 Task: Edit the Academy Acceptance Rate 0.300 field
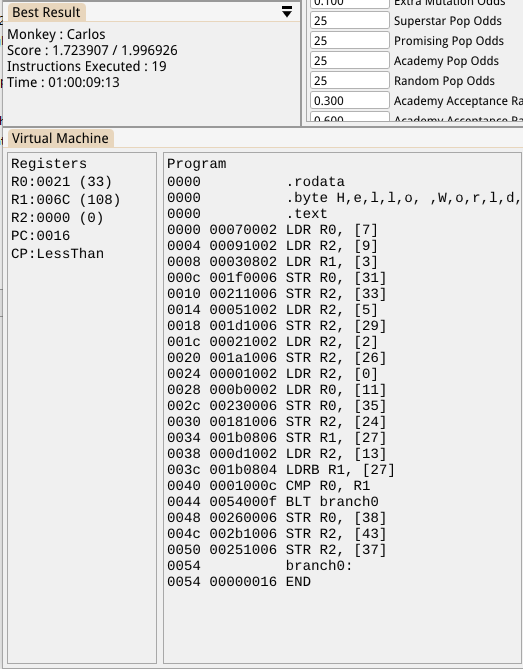[x=349, y=101]
